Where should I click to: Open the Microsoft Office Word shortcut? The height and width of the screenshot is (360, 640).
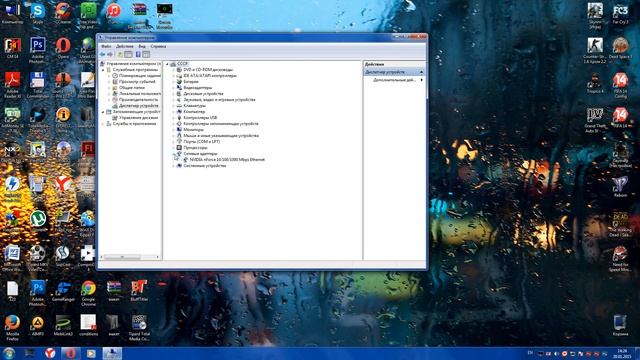click(x=12, y=258)
